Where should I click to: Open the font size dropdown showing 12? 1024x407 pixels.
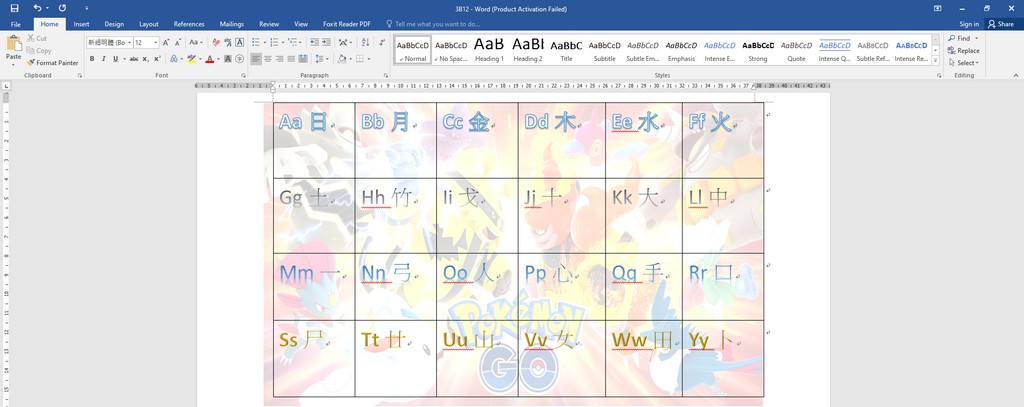click(155, 42)
